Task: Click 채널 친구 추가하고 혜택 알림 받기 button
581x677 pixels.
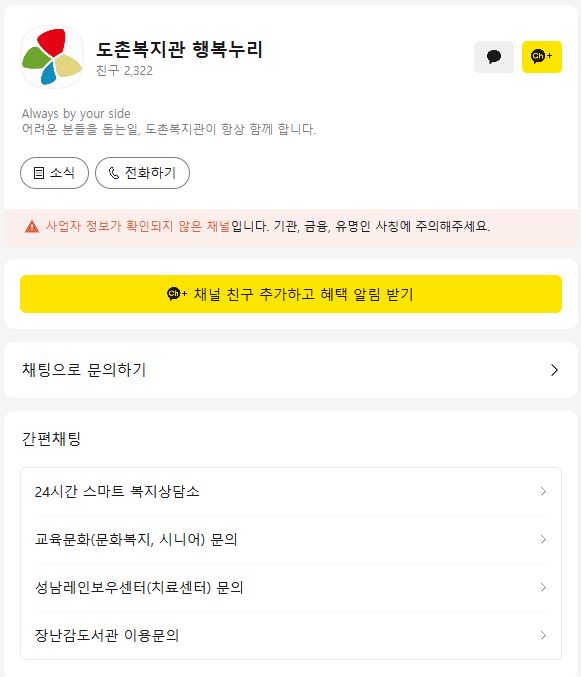Action: click(x=291, y=294)
